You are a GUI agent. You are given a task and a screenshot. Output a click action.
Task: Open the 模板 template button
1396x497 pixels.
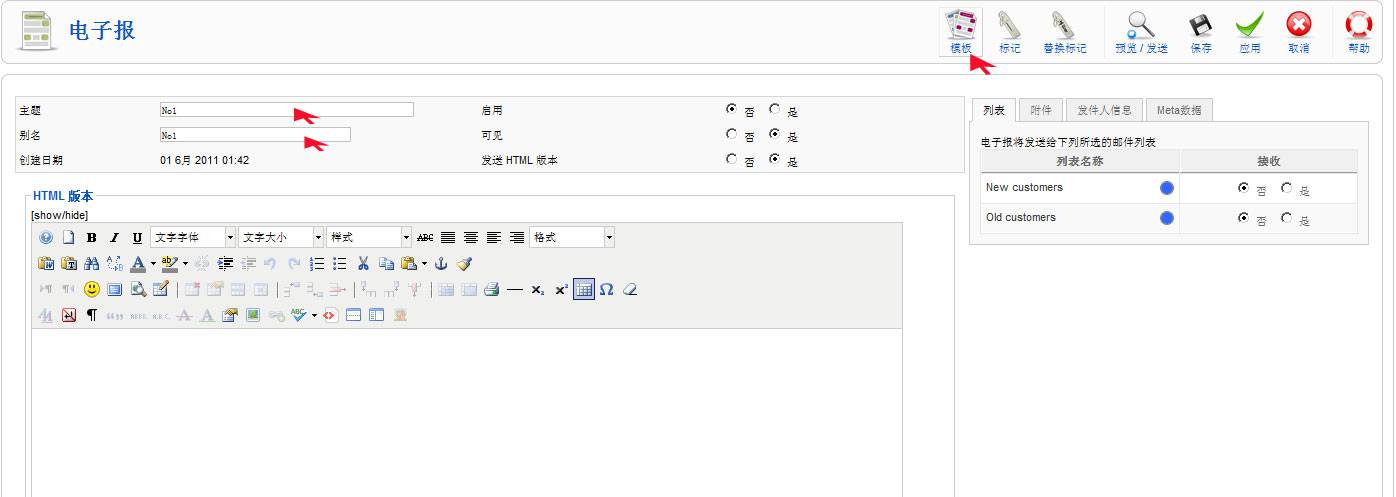coord(961,32)
